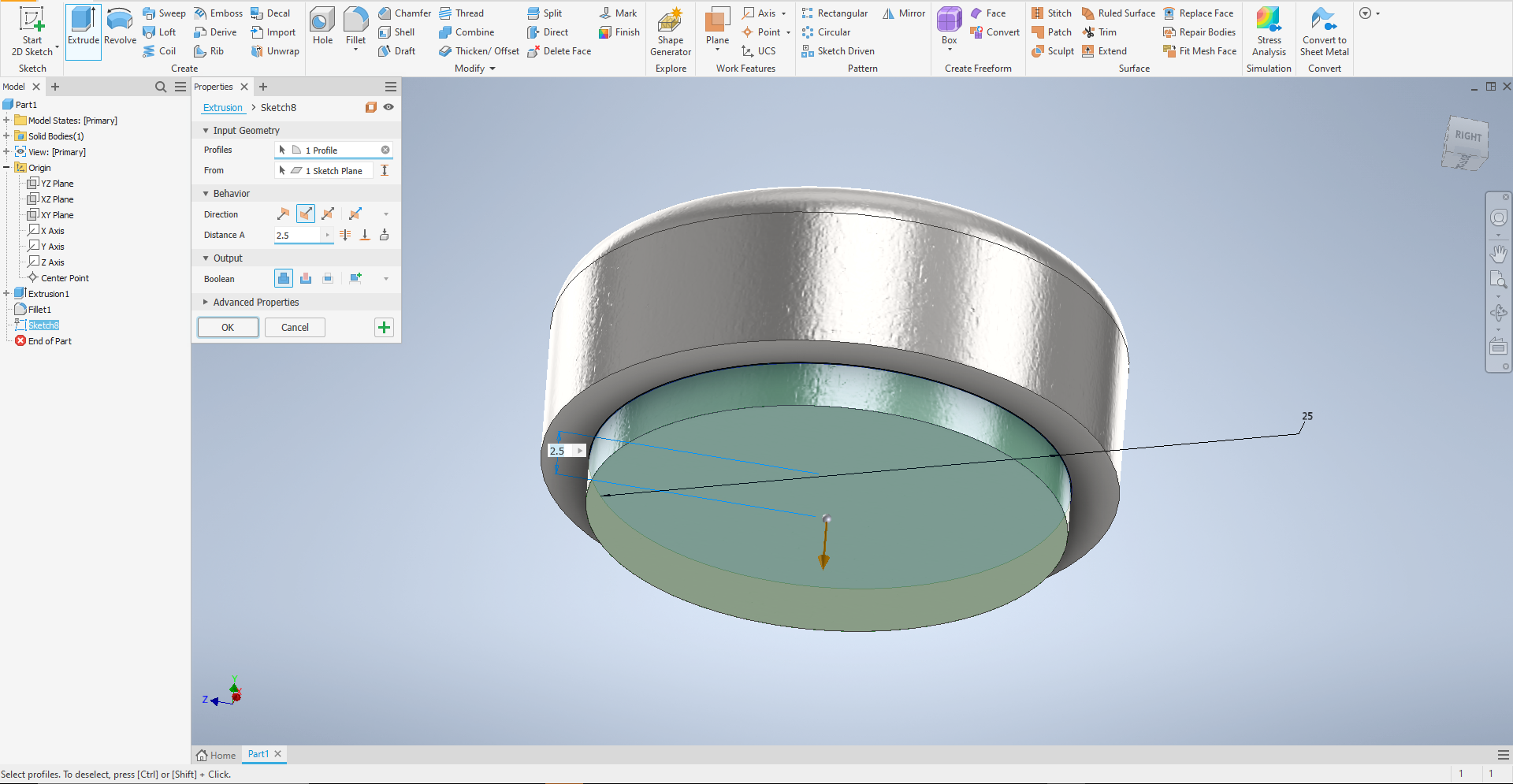
Task: Click Convert to Sheet Metal
Action: 1324,32
